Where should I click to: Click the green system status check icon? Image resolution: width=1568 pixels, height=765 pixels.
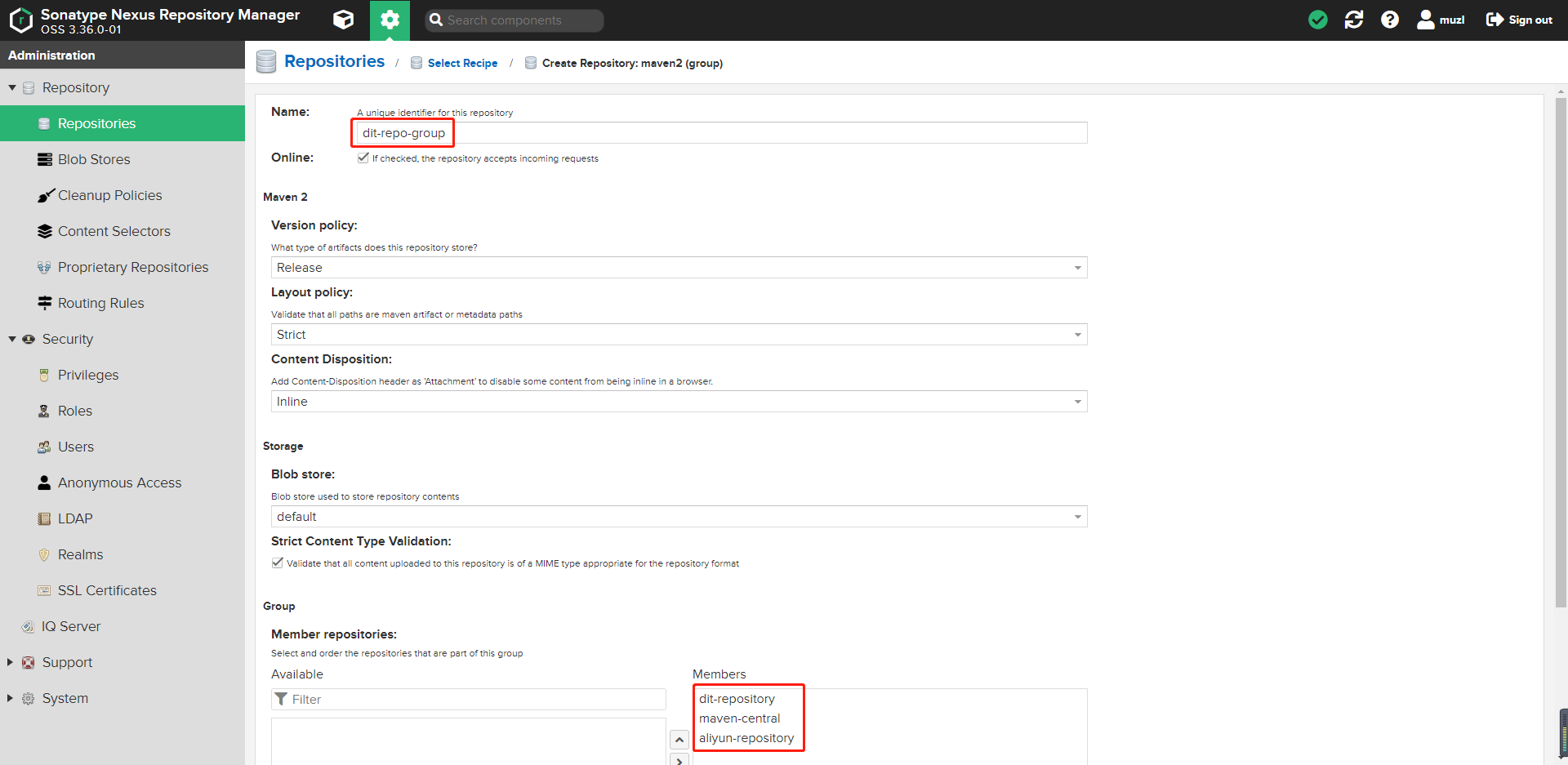(x=1318, y=20)
